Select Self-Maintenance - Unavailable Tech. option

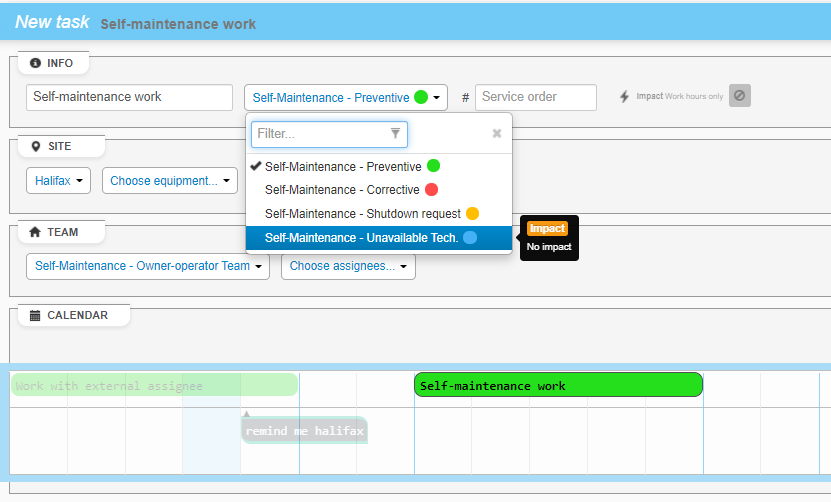tap(361, 238)
